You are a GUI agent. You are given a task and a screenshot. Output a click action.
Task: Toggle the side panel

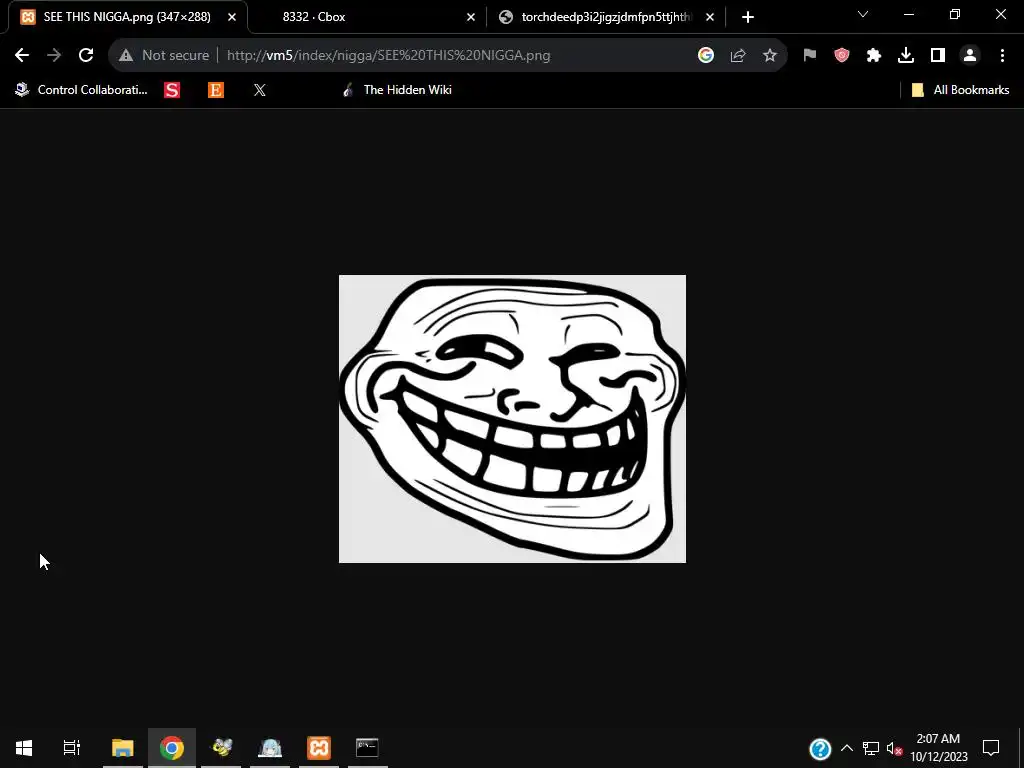(x=938, y=56)
